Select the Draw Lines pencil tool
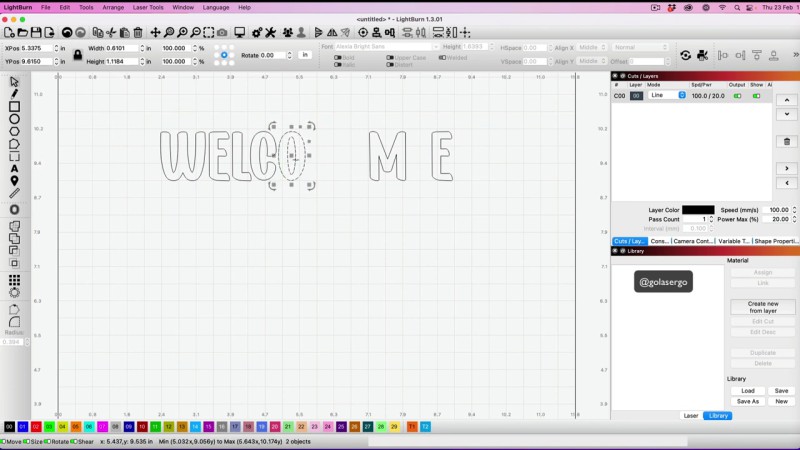 pos(14,93)
